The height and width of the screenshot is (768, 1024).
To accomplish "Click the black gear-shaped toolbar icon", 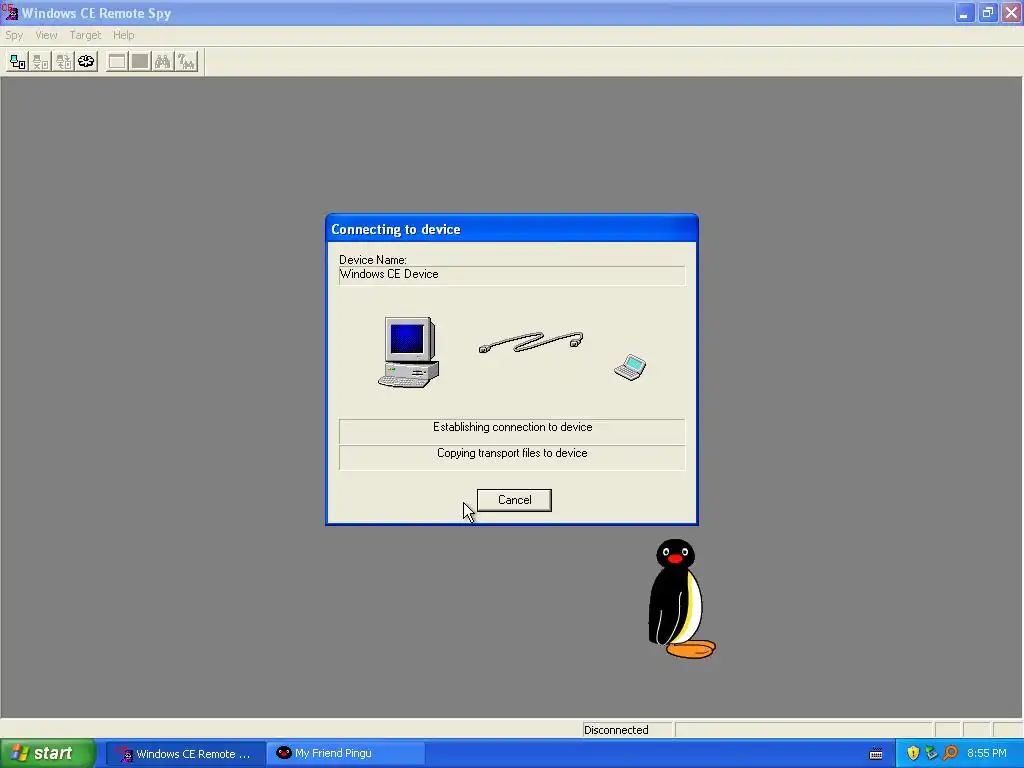I will (86, 61).
